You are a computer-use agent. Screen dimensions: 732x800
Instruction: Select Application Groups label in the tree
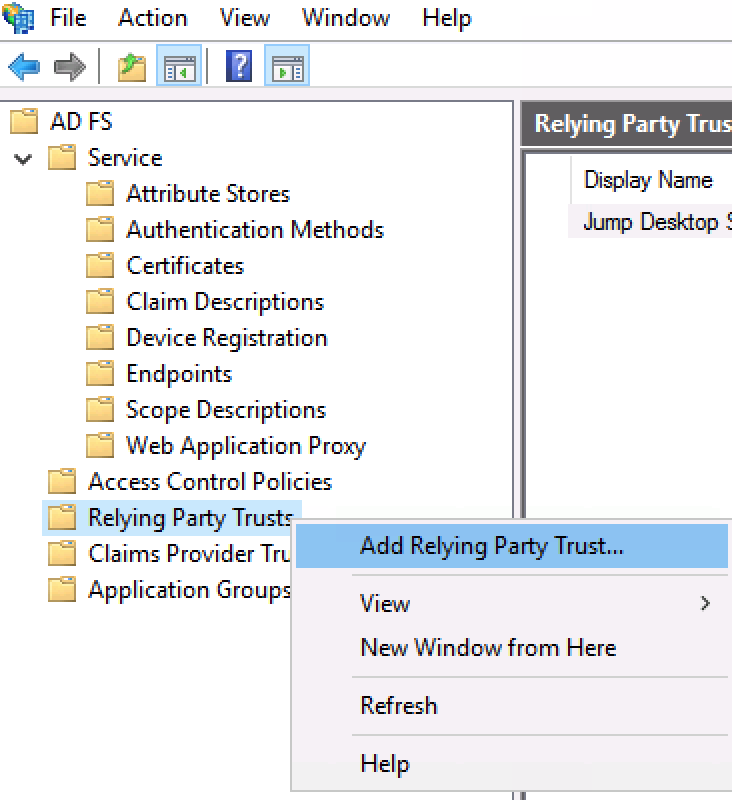click(189, 591)
